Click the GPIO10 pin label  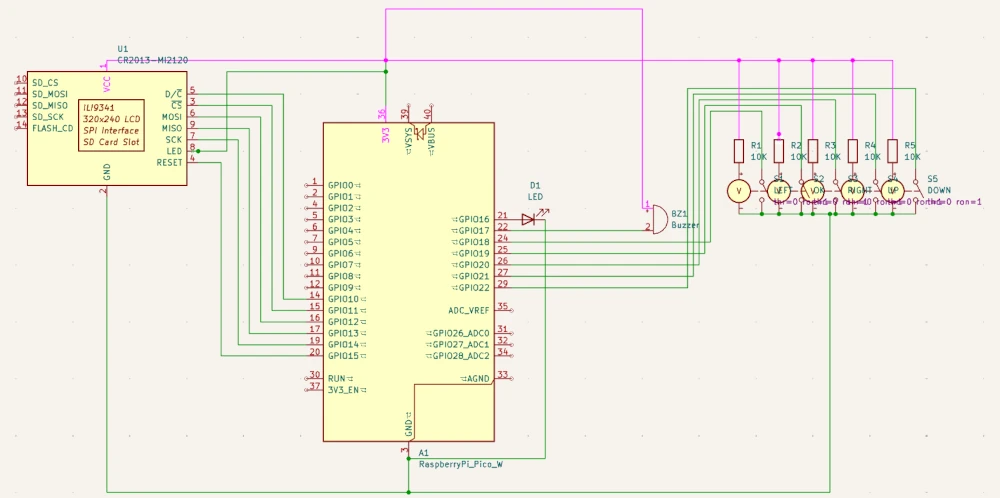(343, 299)
